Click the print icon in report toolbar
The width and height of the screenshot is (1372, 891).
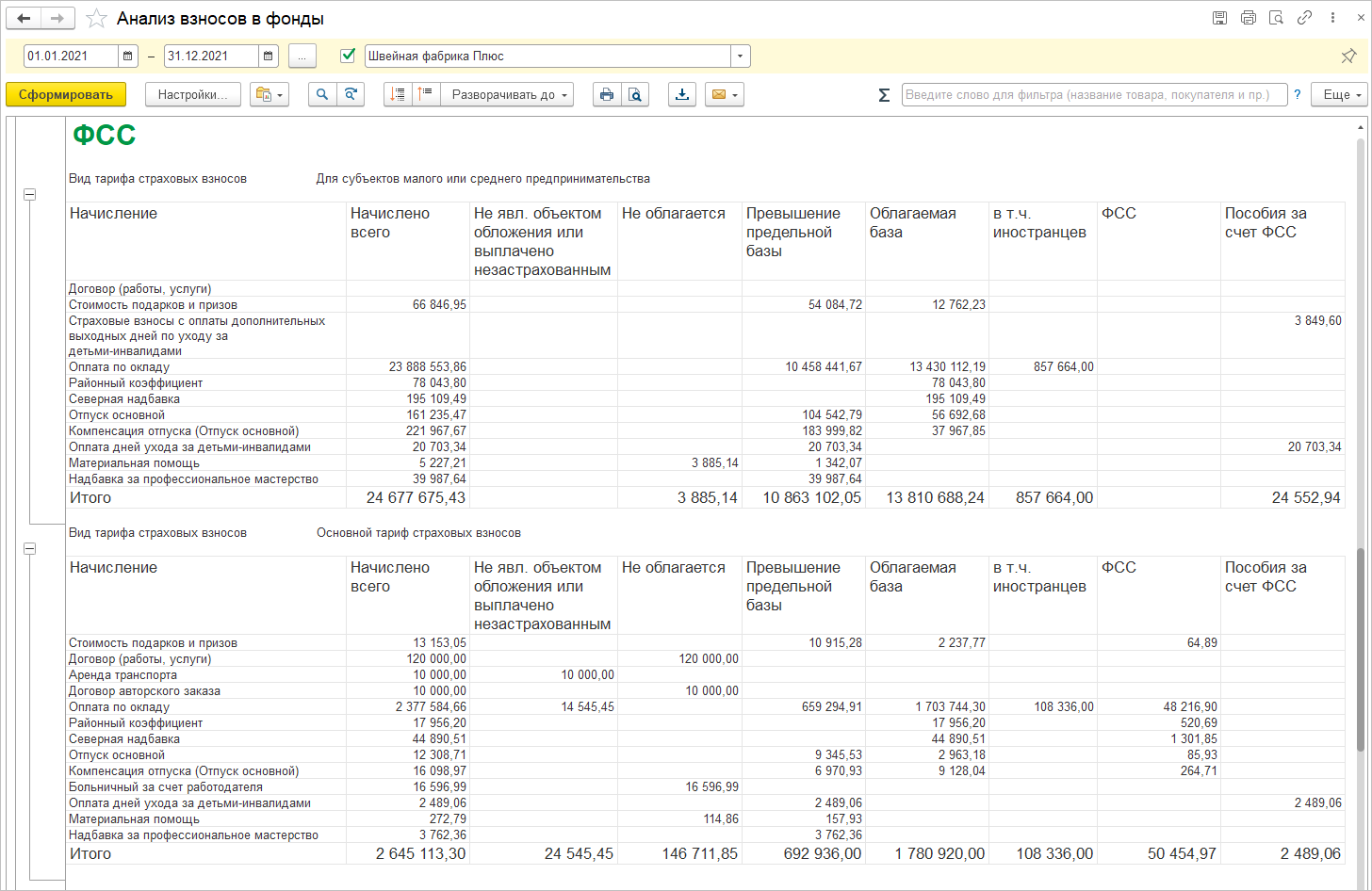coord(607,94)
